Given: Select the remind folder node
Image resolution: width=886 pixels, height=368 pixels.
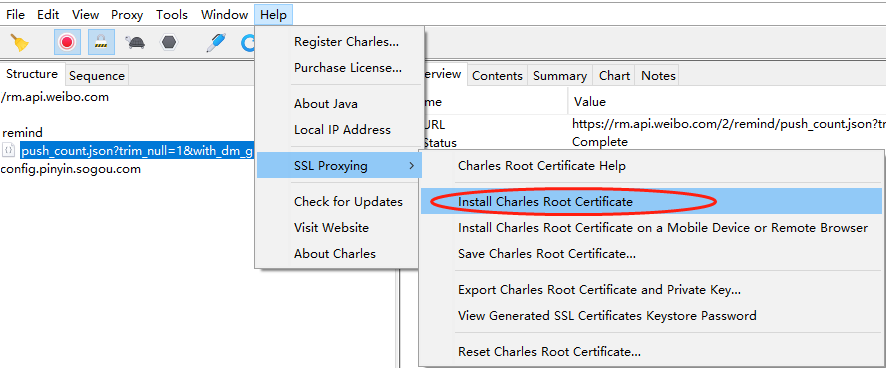Looking at the screenshot, I should pyautogui.click(x=23, y=133).
